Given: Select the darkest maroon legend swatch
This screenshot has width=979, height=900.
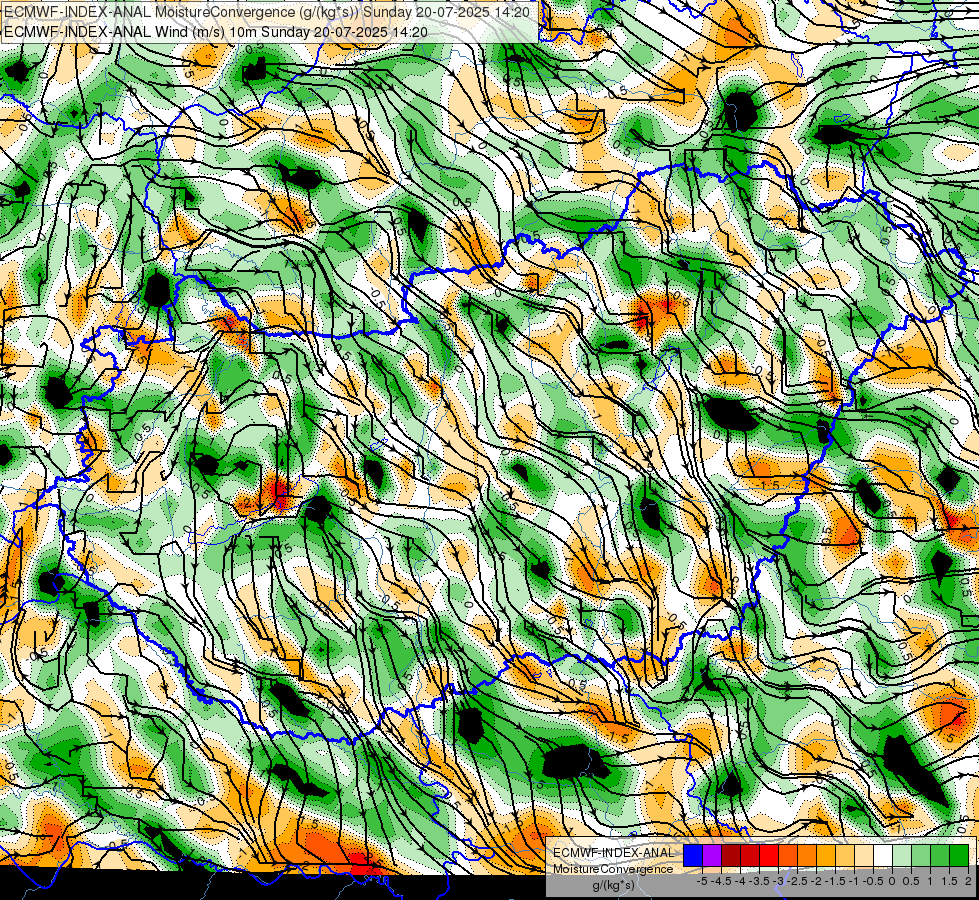Looking at the screenshot, I should (x=731, y=855).
